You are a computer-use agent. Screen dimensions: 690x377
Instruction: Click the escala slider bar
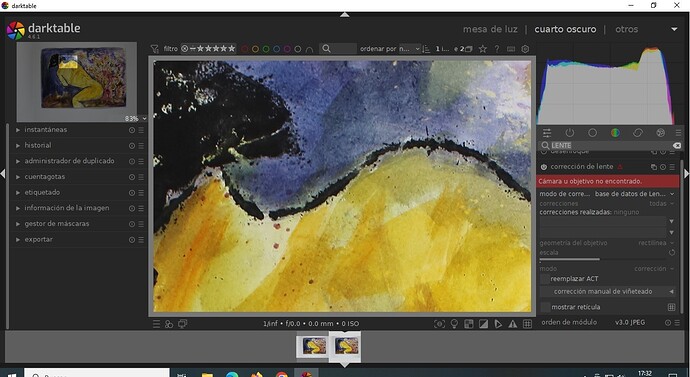[602, 259]
